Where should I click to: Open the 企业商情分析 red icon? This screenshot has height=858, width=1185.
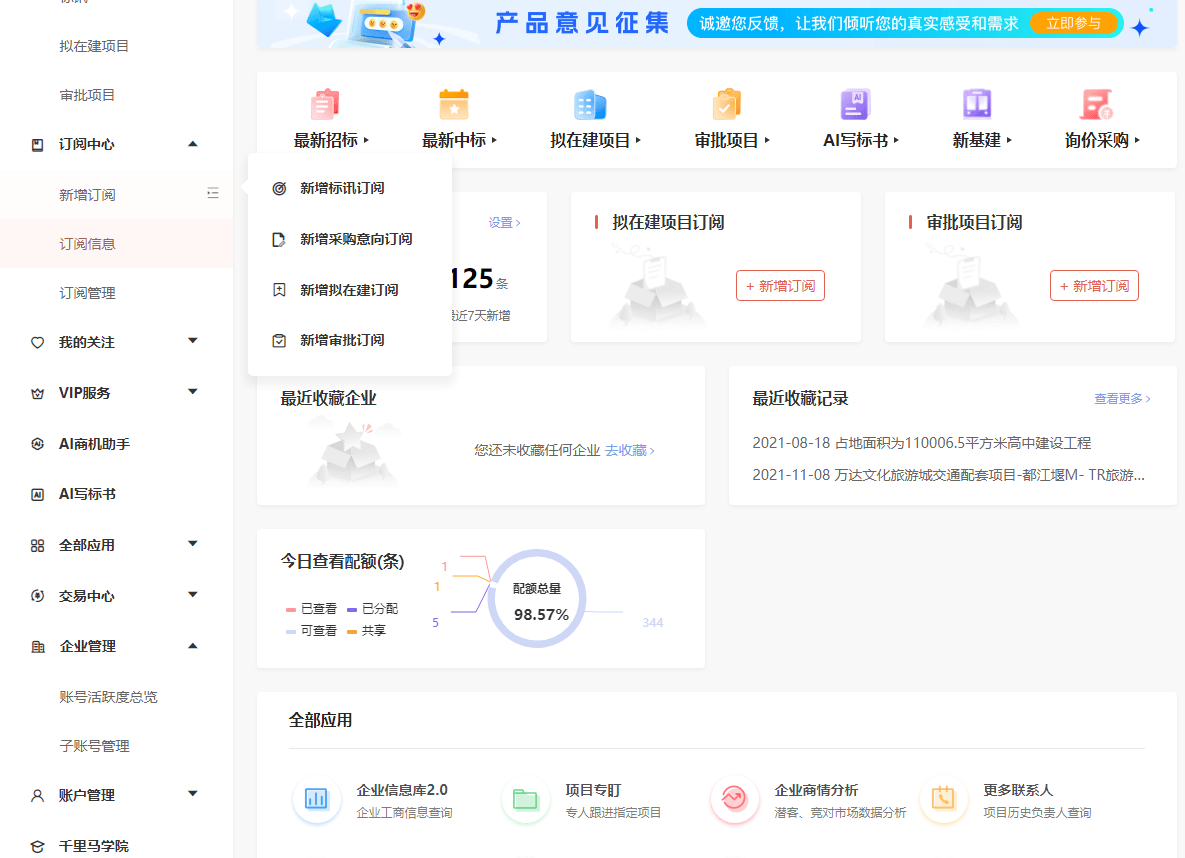point(734,798)
